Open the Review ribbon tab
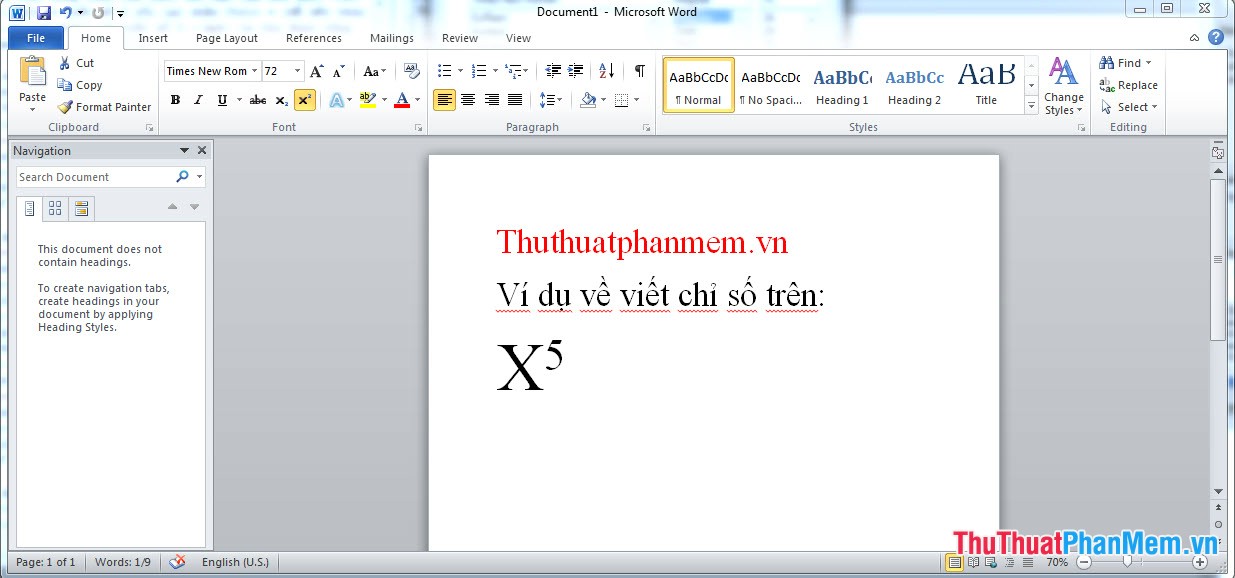 click(459, 38)
